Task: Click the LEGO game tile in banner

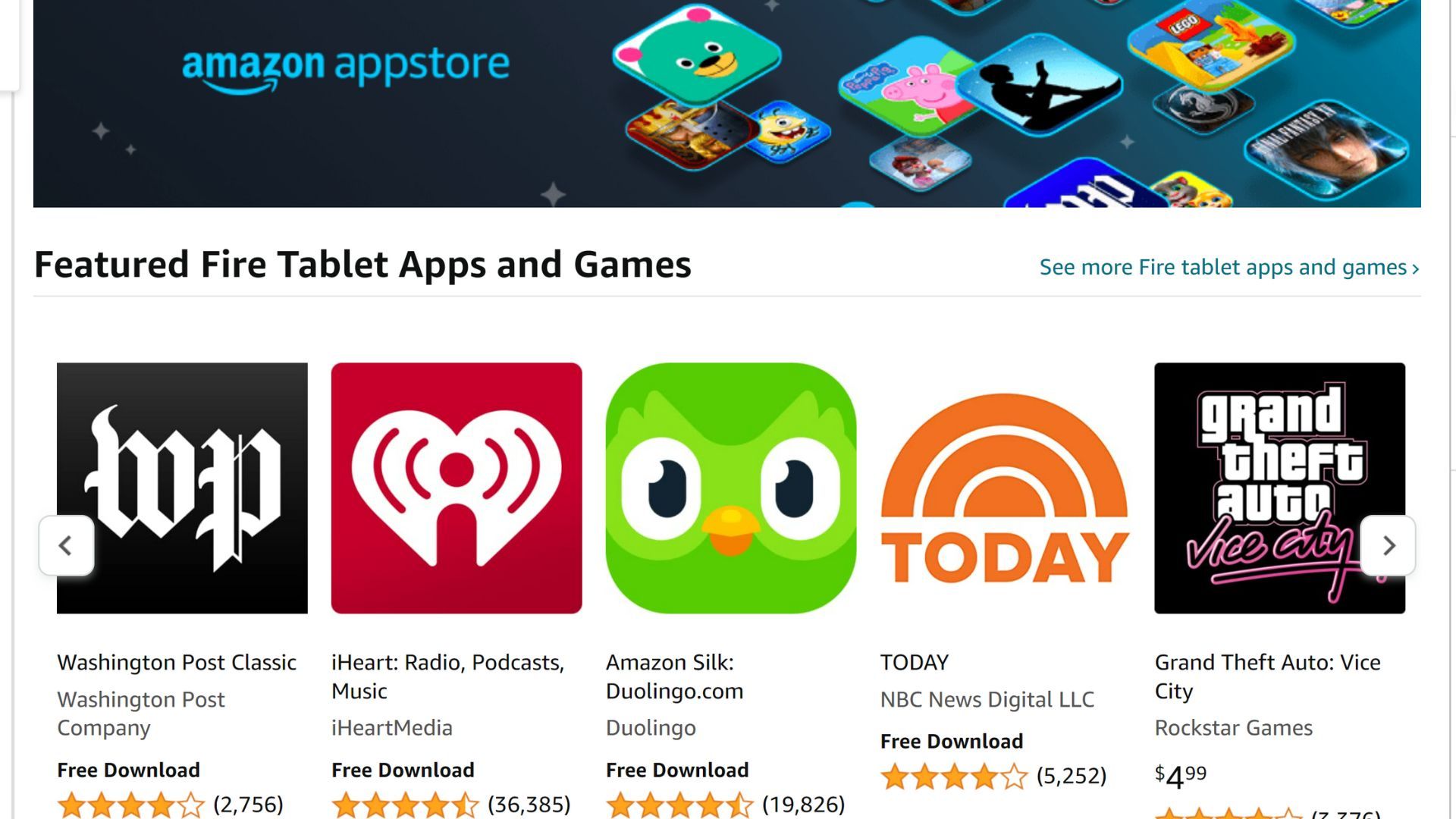Action: click(1210, 47)
